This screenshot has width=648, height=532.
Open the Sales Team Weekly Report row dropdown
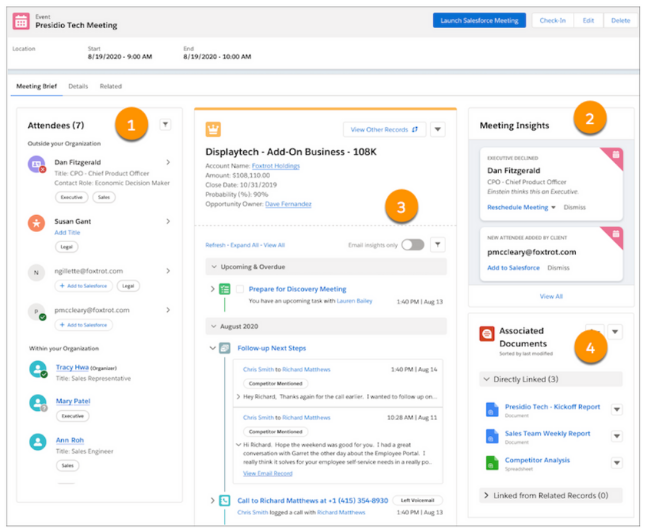click(617, 436)
